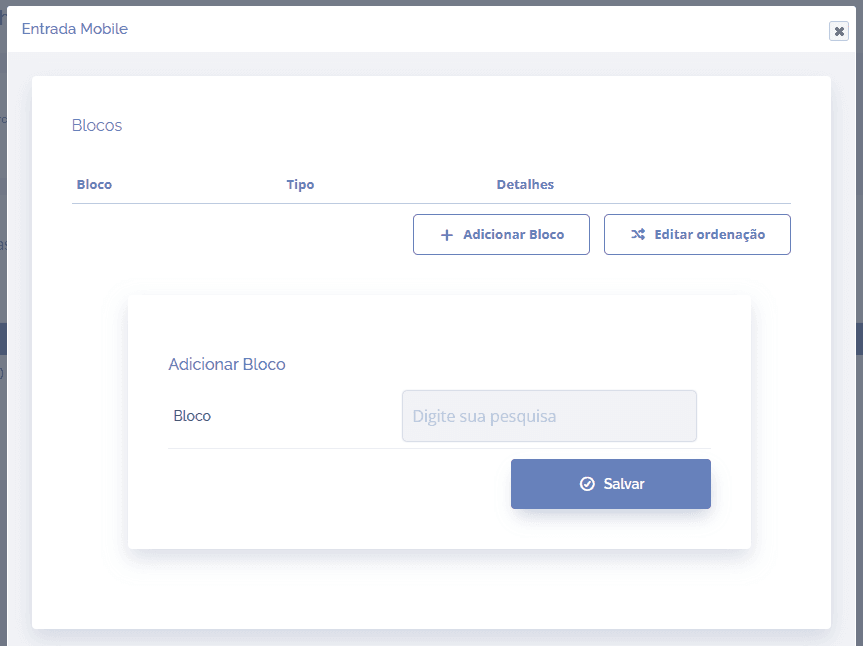
Task: Select the Tipo column header
Action: [x=300, y=184]
